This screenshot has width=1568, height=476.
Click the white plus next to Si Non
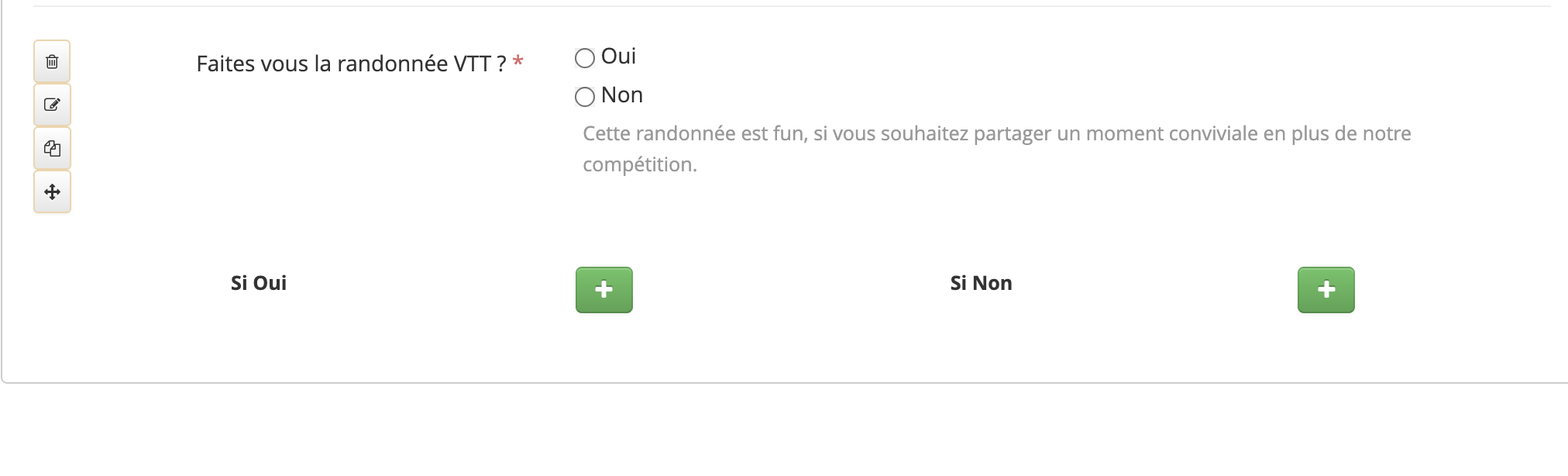(1326, 290)
